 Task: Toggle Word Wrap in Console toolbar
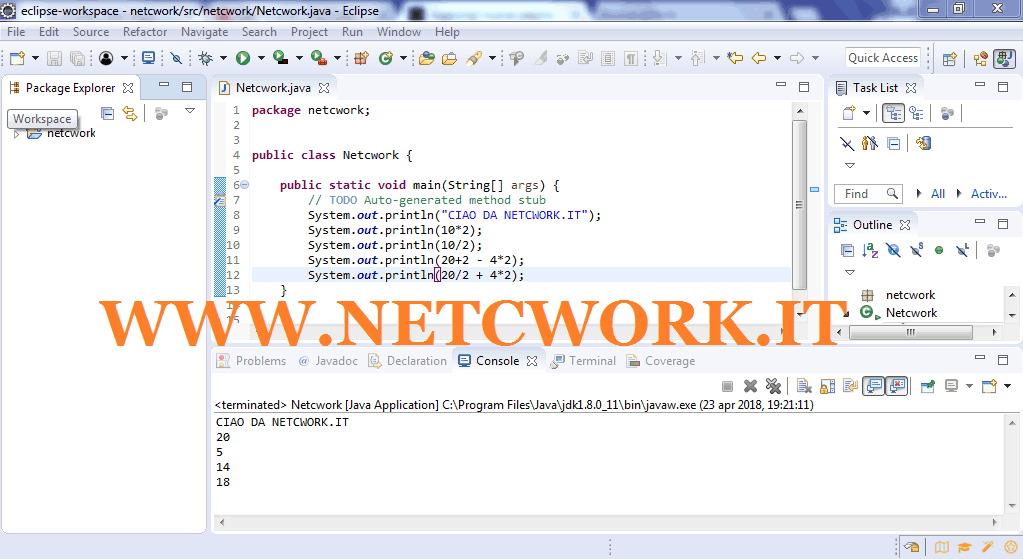coord(850,386)
